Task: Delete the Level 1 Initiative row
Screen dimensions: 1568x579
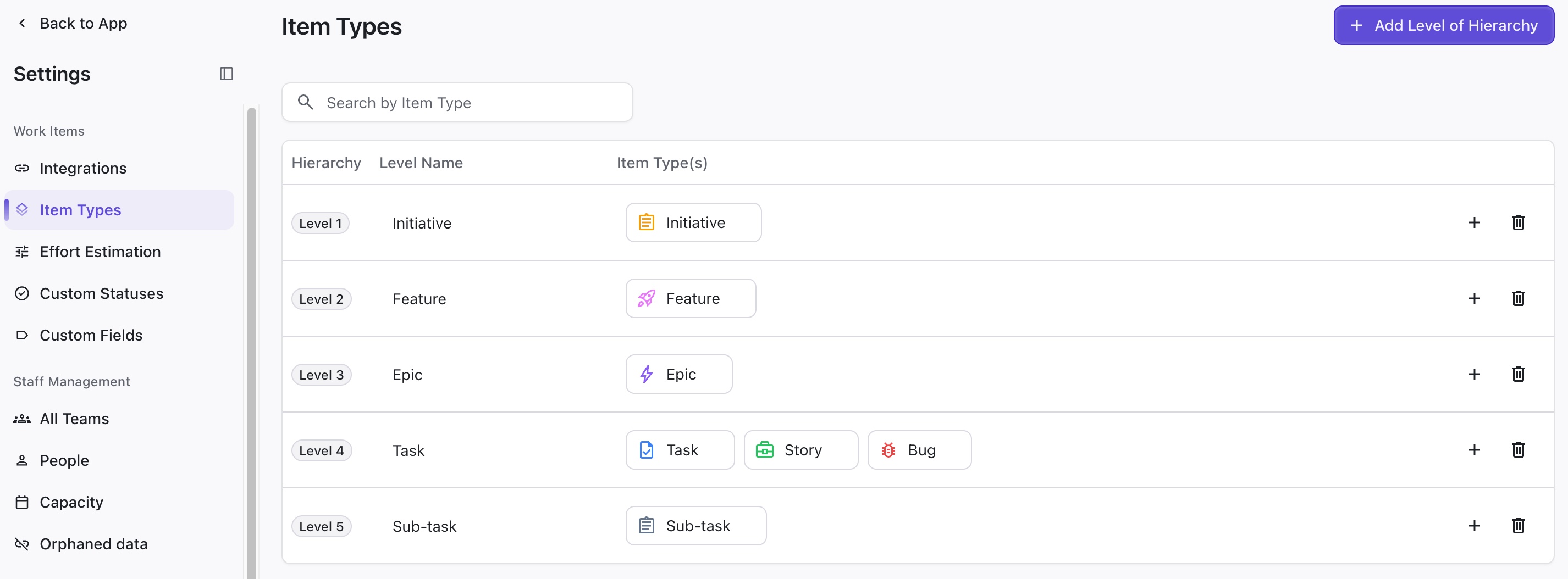Action: (x=1518, y=222)
